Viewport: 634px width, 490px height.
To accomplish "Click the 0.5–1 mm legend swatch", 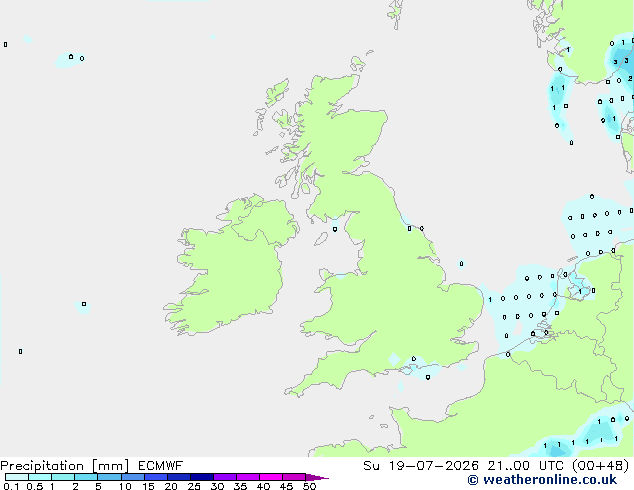I will 40,477.
